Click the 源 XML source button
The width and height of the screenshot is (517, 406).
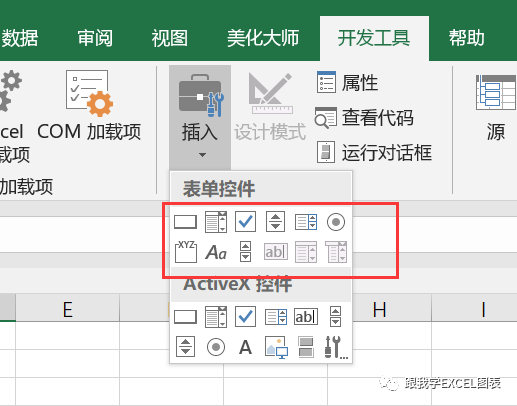496,108
